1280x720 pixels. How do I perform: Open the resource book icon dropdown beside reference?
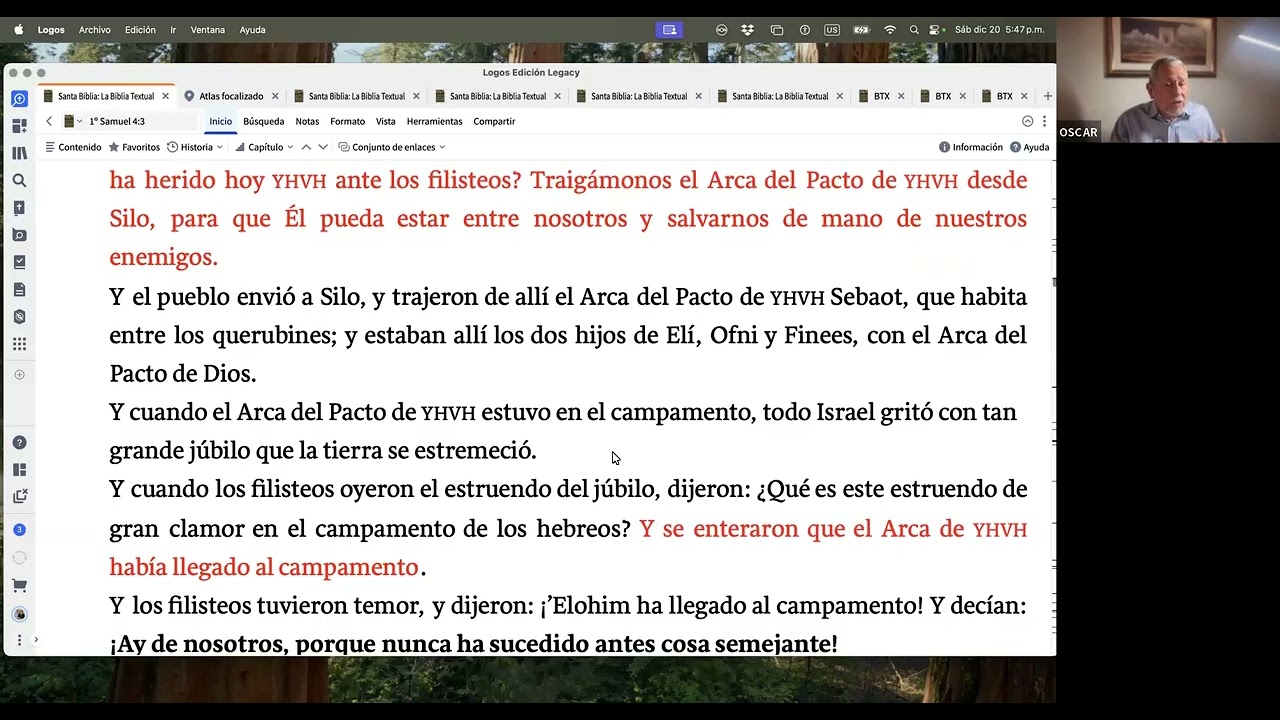(x=73, y=121)
